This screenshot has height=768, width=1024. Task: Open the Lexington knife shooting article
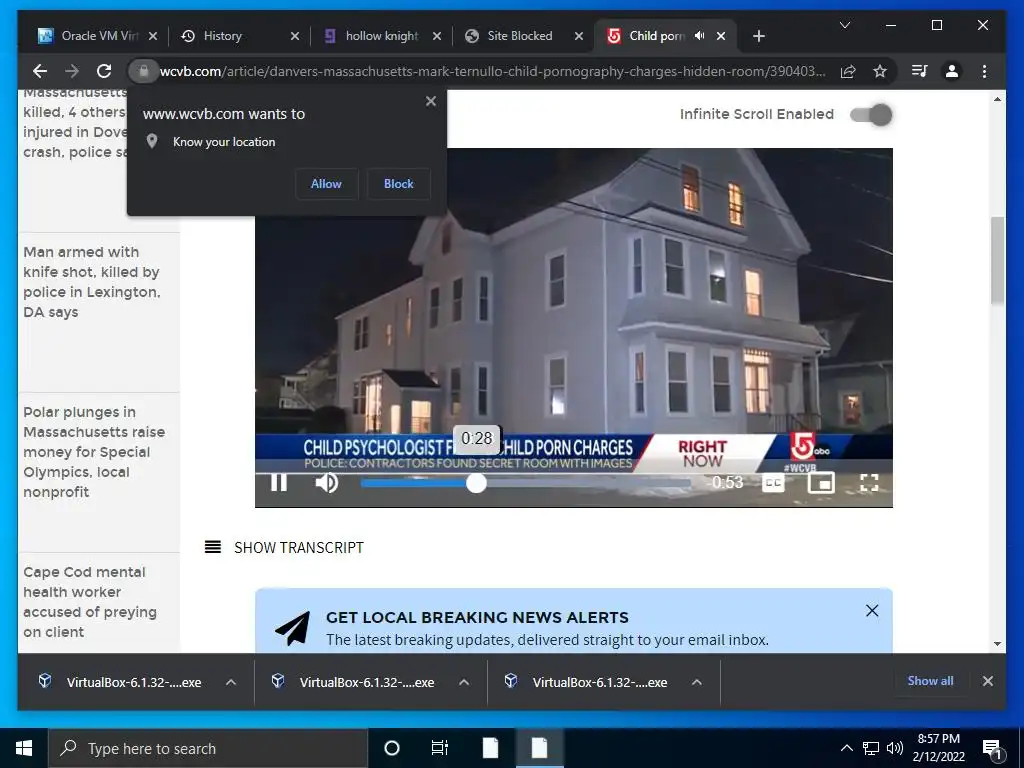[x=92, y=282]
